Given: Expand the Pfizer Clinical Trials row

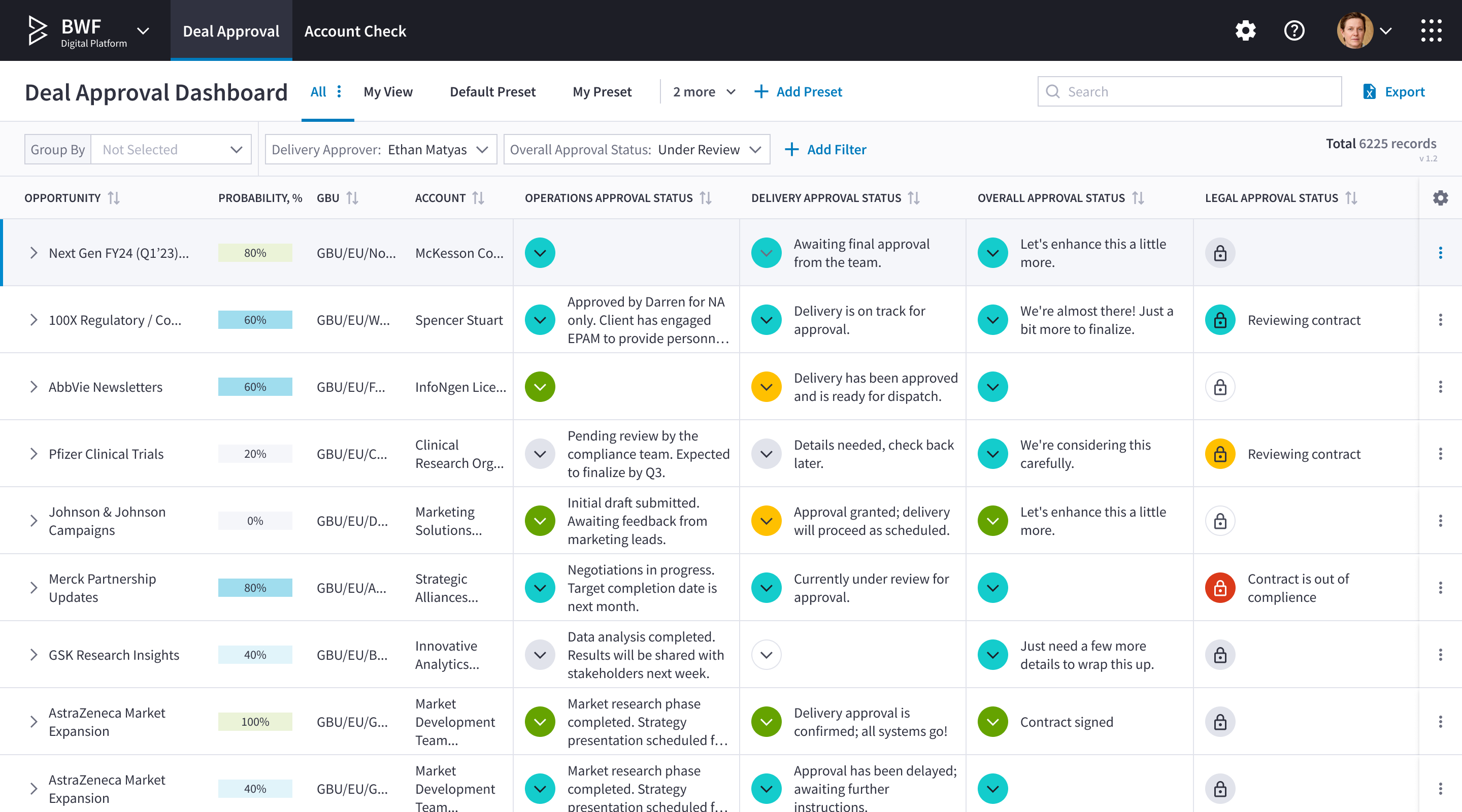Looking at the screenshot, I should tap(33, 453).
